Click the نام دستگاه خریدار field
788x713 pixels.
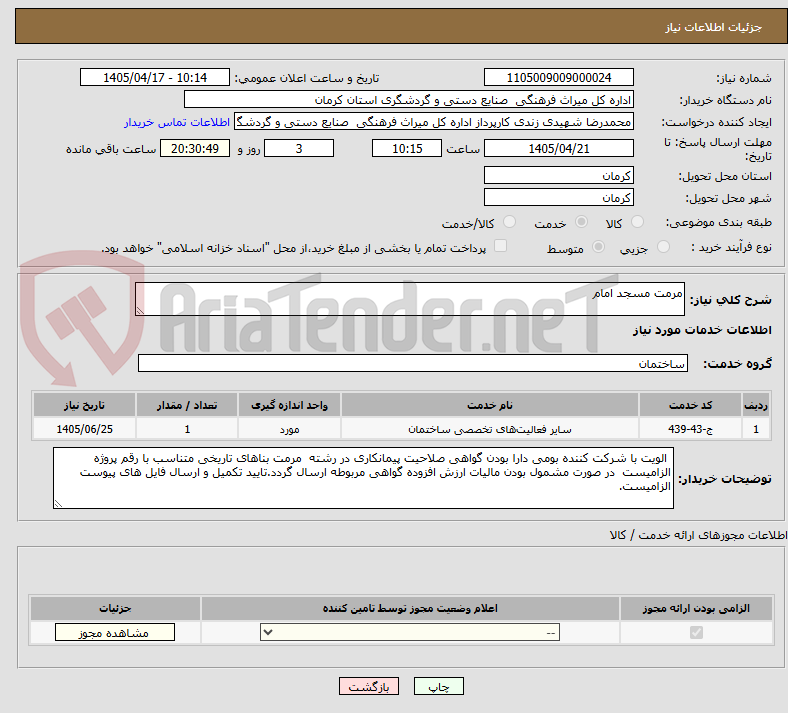409,99
